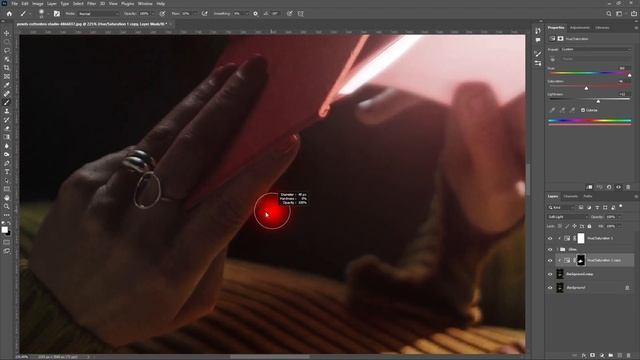This screenshot has width=640, height=360.
Task: Select the Move tool in toolbar
Action: (x=7, y=33)
